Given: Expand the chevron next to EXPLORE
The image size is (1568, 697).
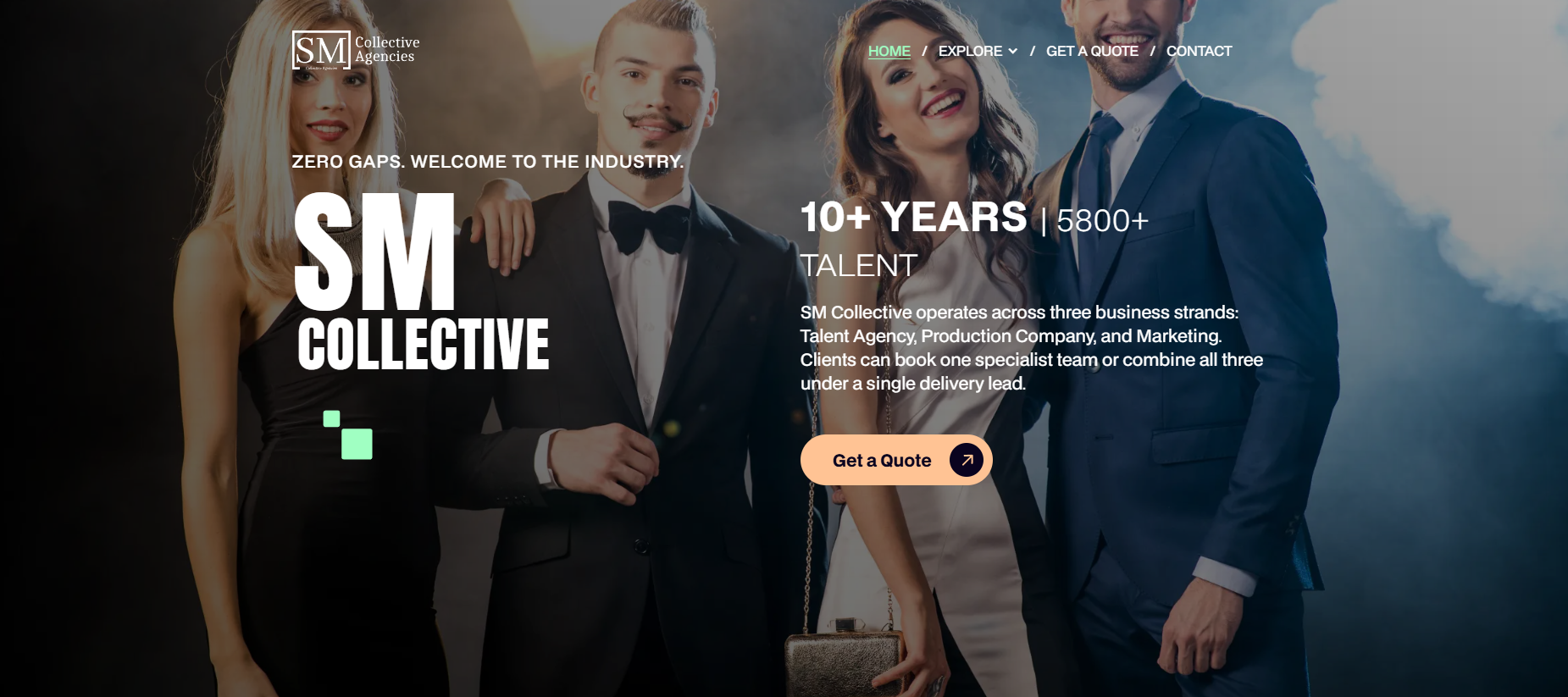Looking at the screenshot, I should click(x=1012, y=51).
